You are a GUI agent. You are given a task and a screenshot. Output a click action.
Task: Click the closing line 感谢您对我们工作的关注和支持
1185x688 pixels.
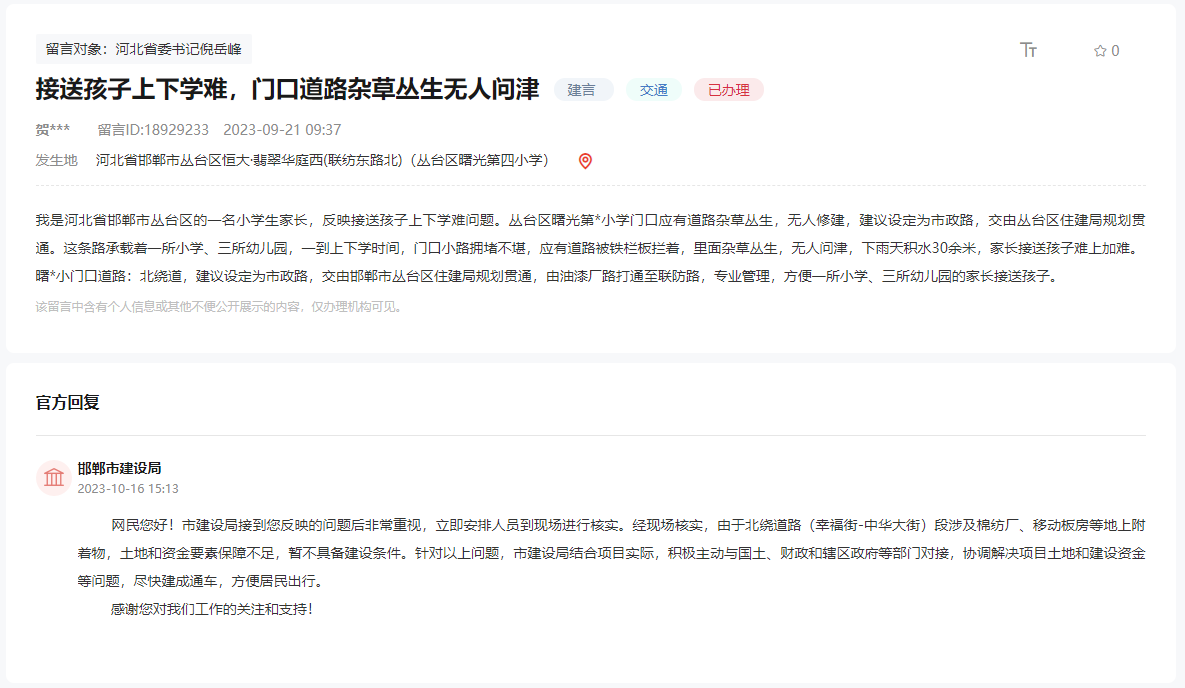click(212, 609)
